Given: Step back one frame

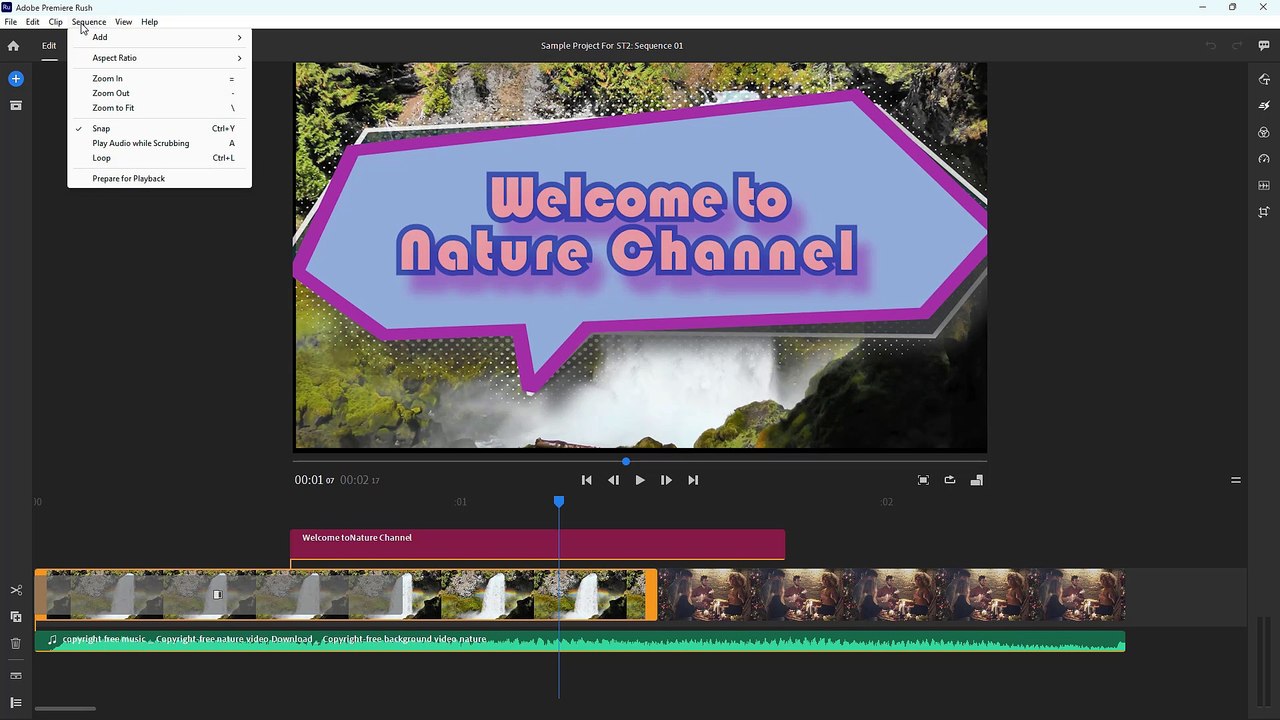Looking at the screenshot, I should click(613, 480).
